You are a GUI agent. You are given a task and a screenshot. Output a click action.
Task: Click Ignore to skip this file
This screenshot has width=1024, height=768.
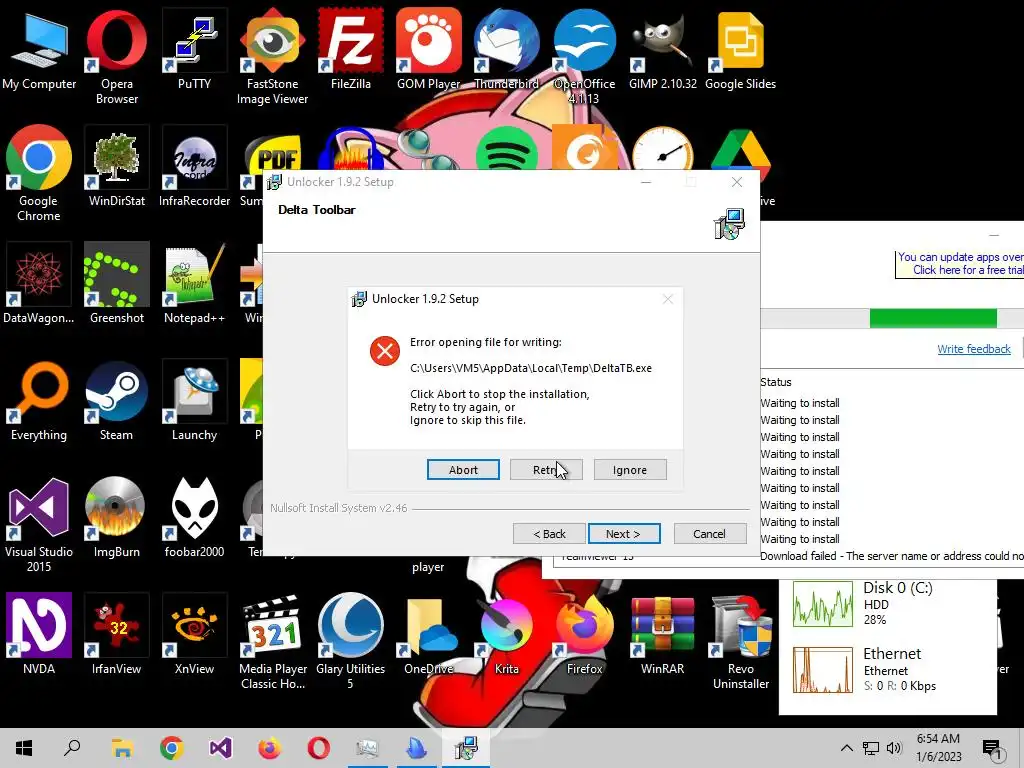click(630, 470)
